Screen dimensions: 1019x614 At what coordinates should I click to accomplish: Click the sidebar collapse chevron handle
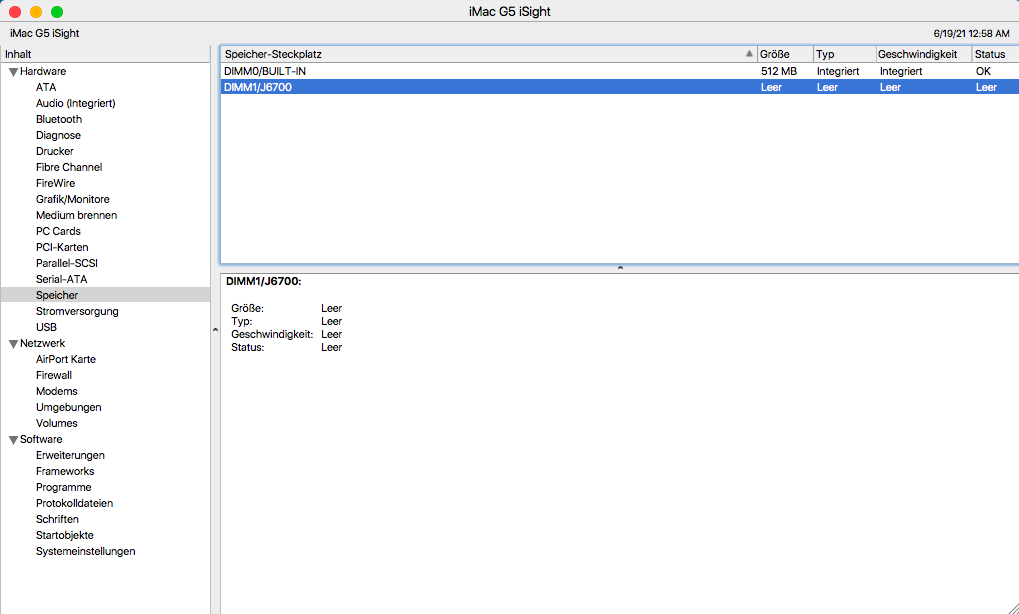click(x=215, y=330)
